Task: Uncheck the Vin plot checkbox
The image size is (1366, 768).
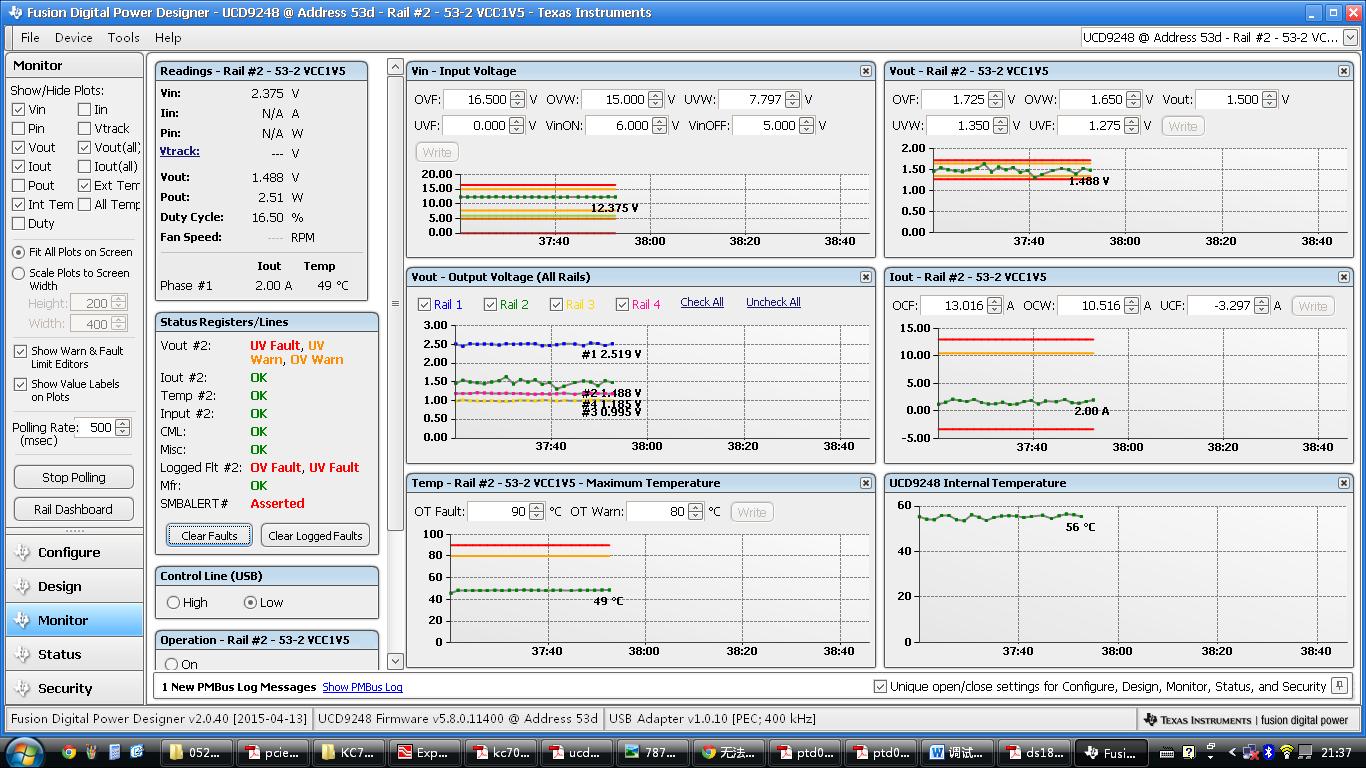Action: pyautogui.click(x=19, y=109)
